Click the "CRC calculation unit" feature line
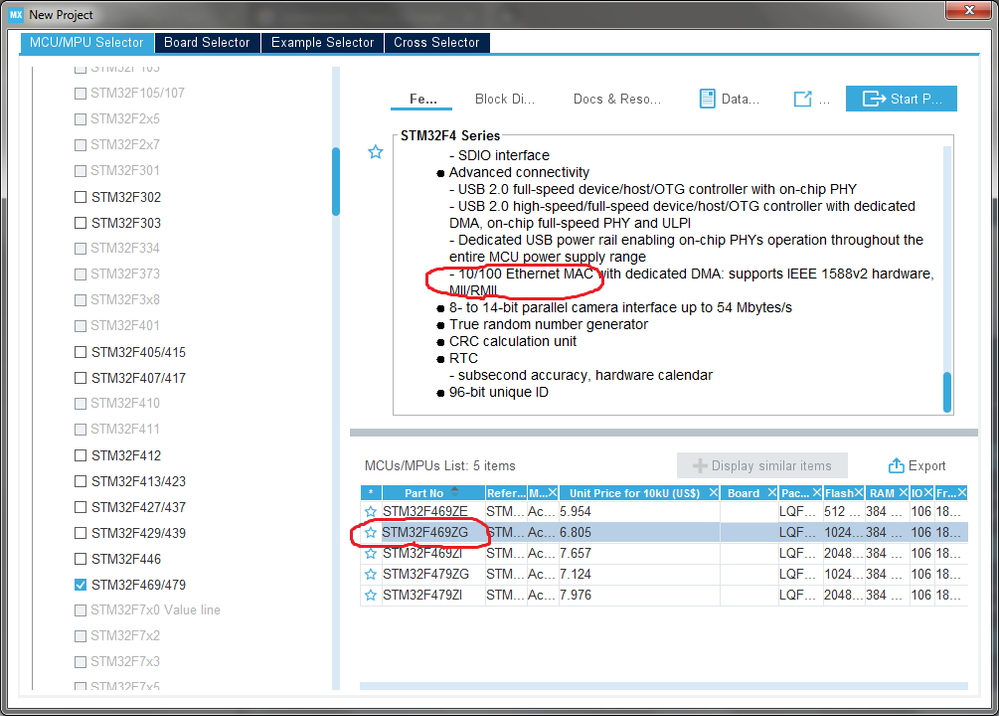999x716 pixels. pos(512,341)
